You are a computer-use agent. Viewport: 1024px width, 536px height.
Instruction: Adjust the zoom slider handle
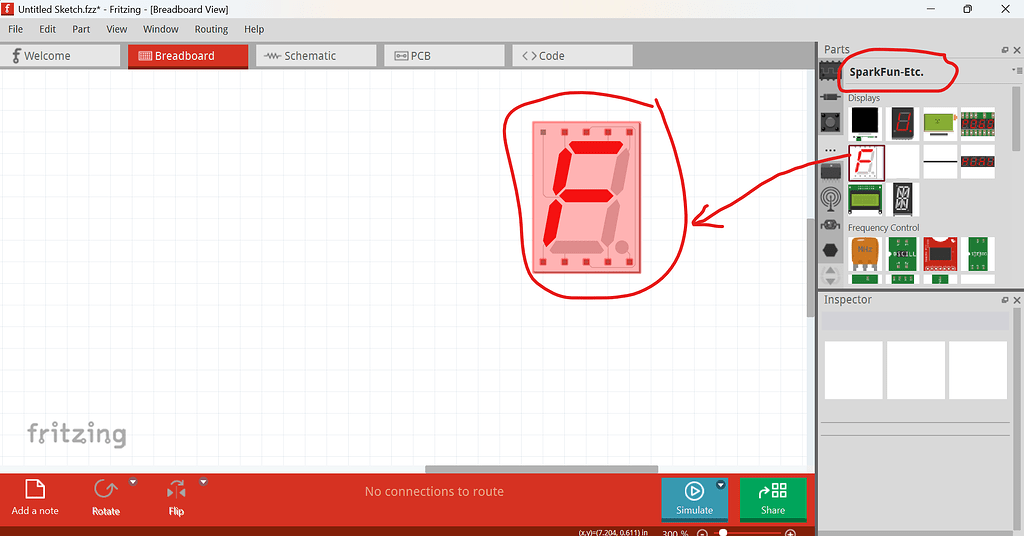(x=723, y=533)
